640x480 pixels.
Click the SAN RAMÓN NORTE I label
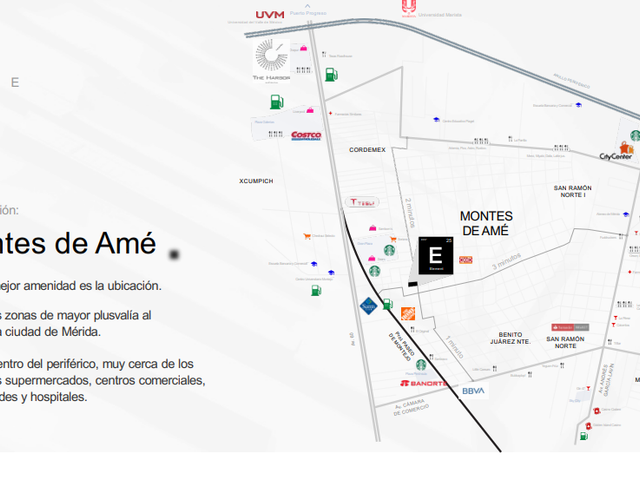(x=572, y=191)
